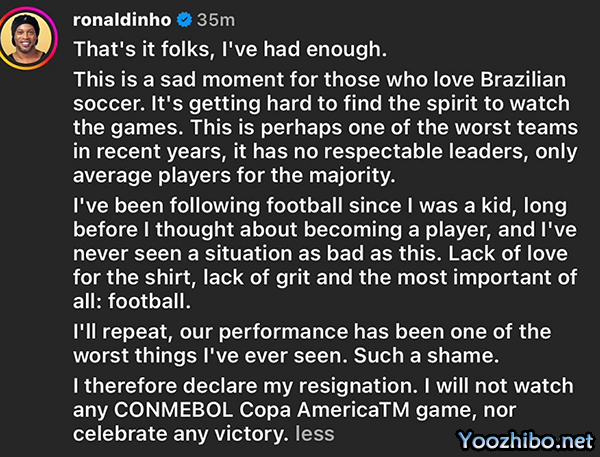This screenshot has width=600, height=457.
Task: Open the ronaldinho username profile link
Action: 121,19
